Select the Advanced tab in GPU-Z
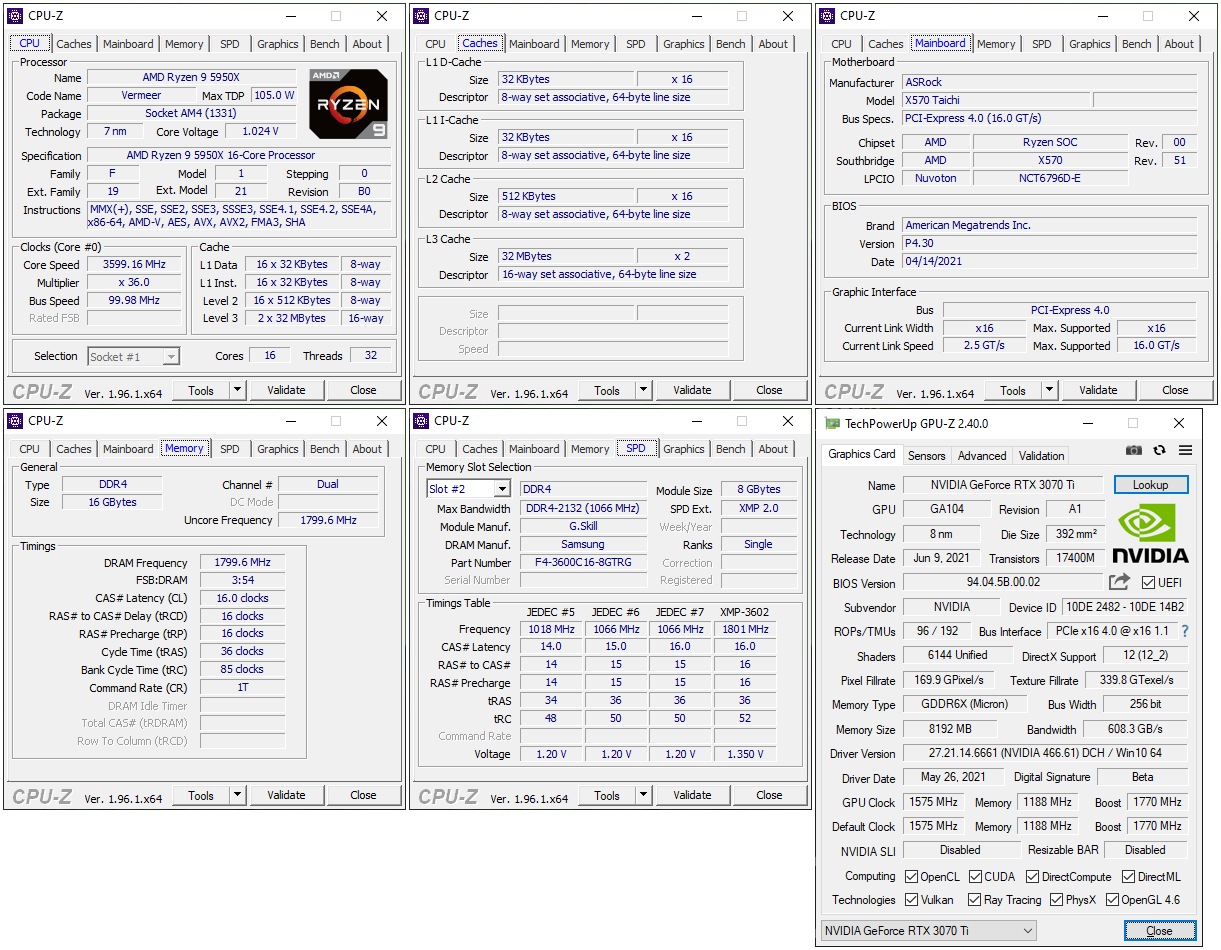Image resolution: width=1221 pixels, height=950 pixels. (982, 456)
